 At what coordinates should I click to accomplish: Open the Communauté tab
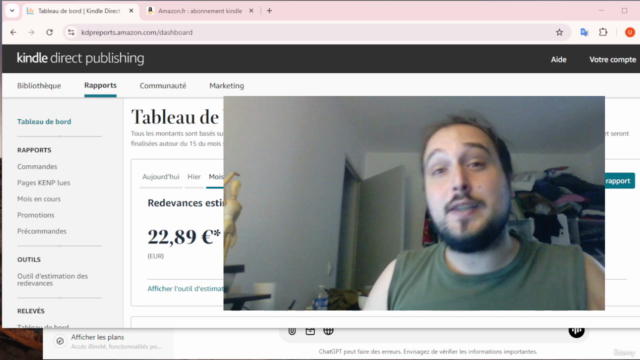163,86
